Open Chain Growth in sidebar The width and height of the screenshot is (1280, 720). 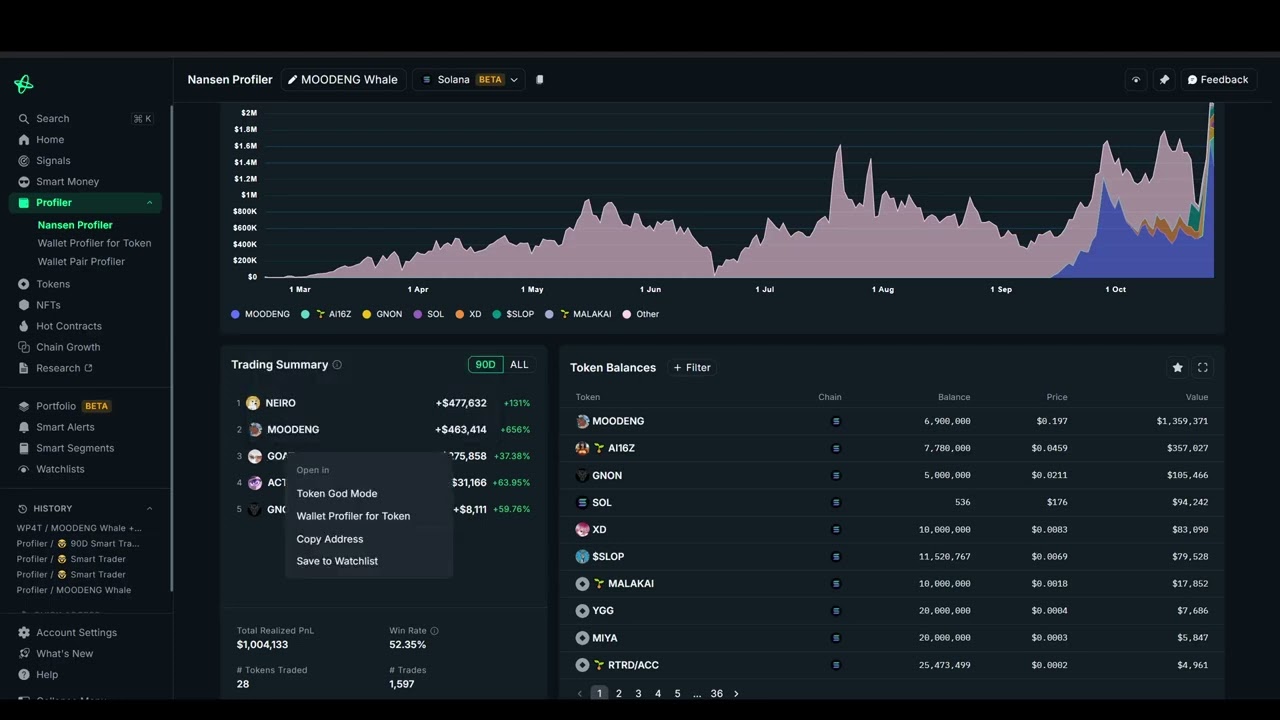coord(68,347)
